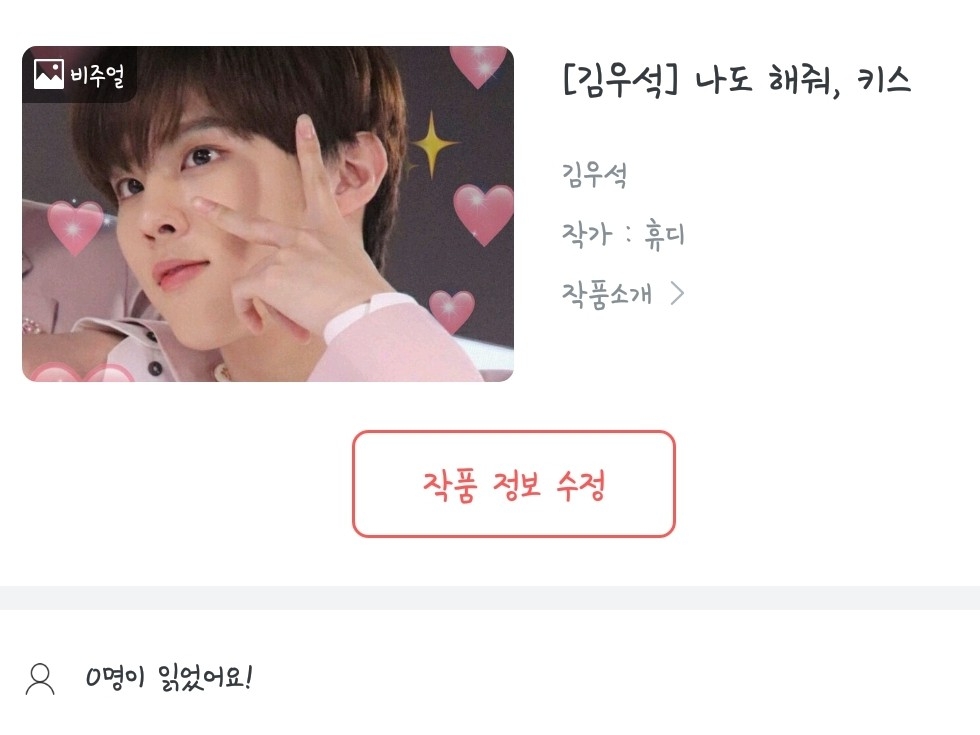980x735 pixels.
Task: Click the pink heart below the yellow sparkle
Action: tap(483, 214)
